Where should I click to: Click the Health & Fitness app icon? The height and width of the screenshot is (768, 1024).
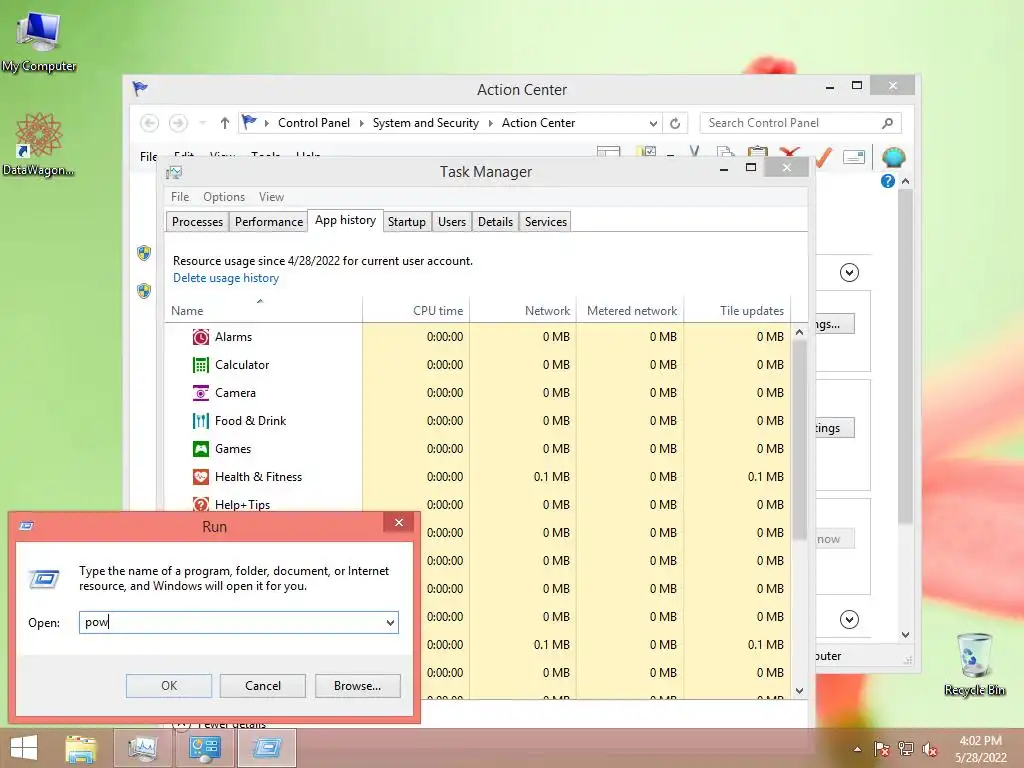tap(200, 477)
